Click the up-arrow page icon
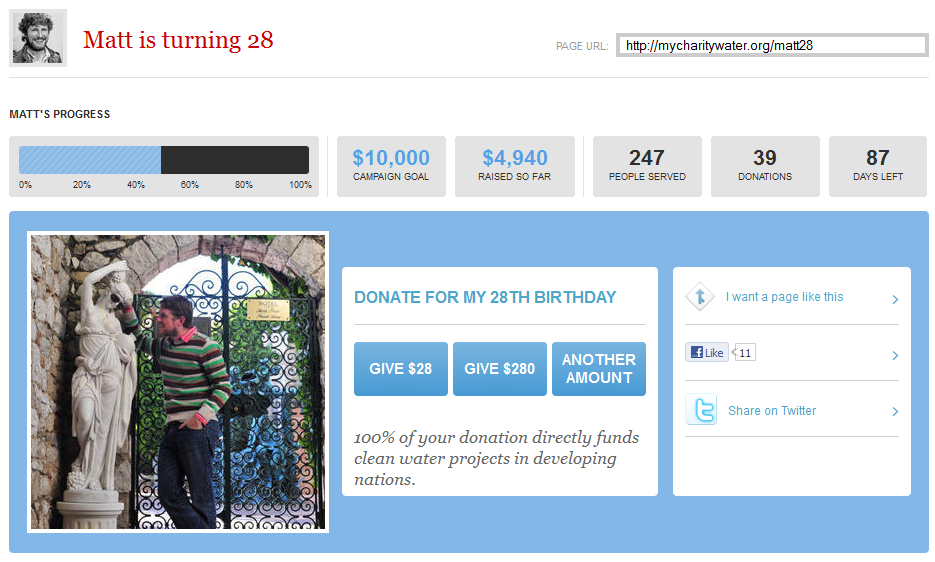This screenshot has height=562, width=935. (700, 297)
